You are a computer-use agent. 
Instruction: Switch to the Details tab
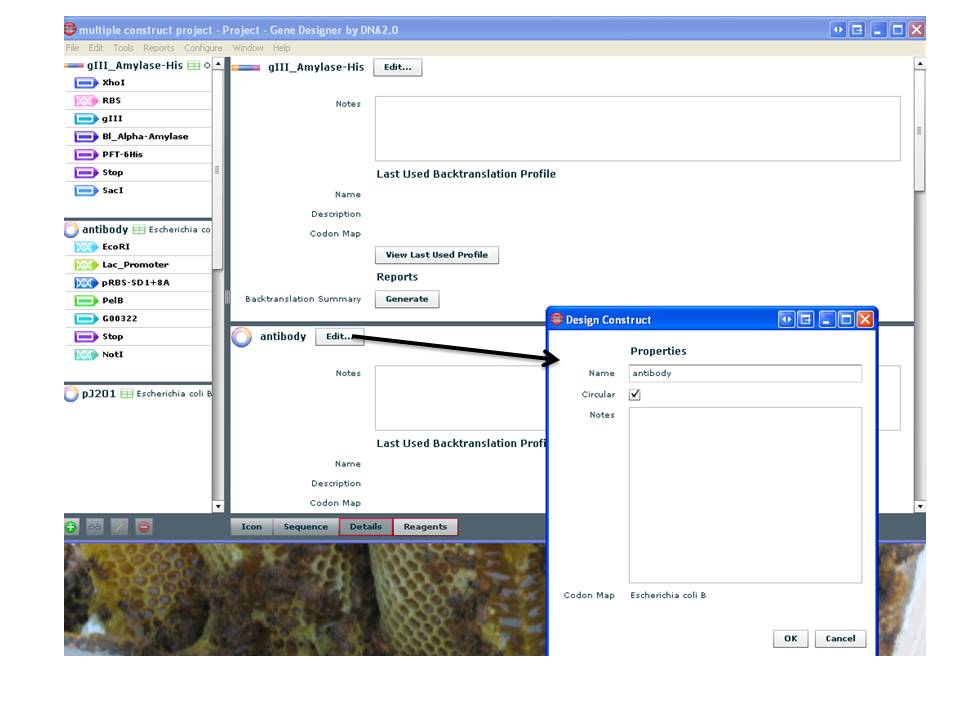click(366, 527)
